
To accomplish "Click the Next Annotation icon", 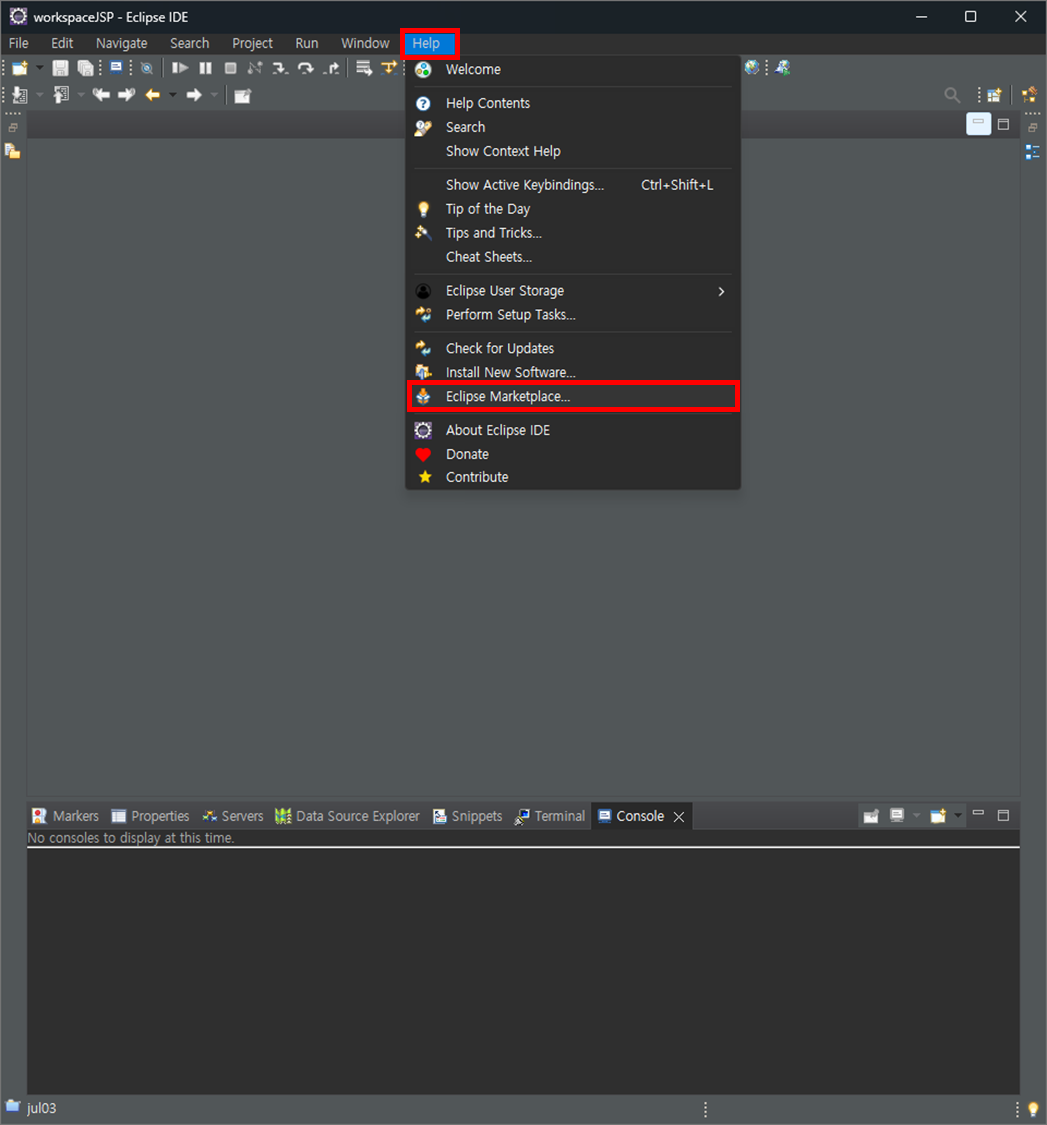I will click(20, 95).
